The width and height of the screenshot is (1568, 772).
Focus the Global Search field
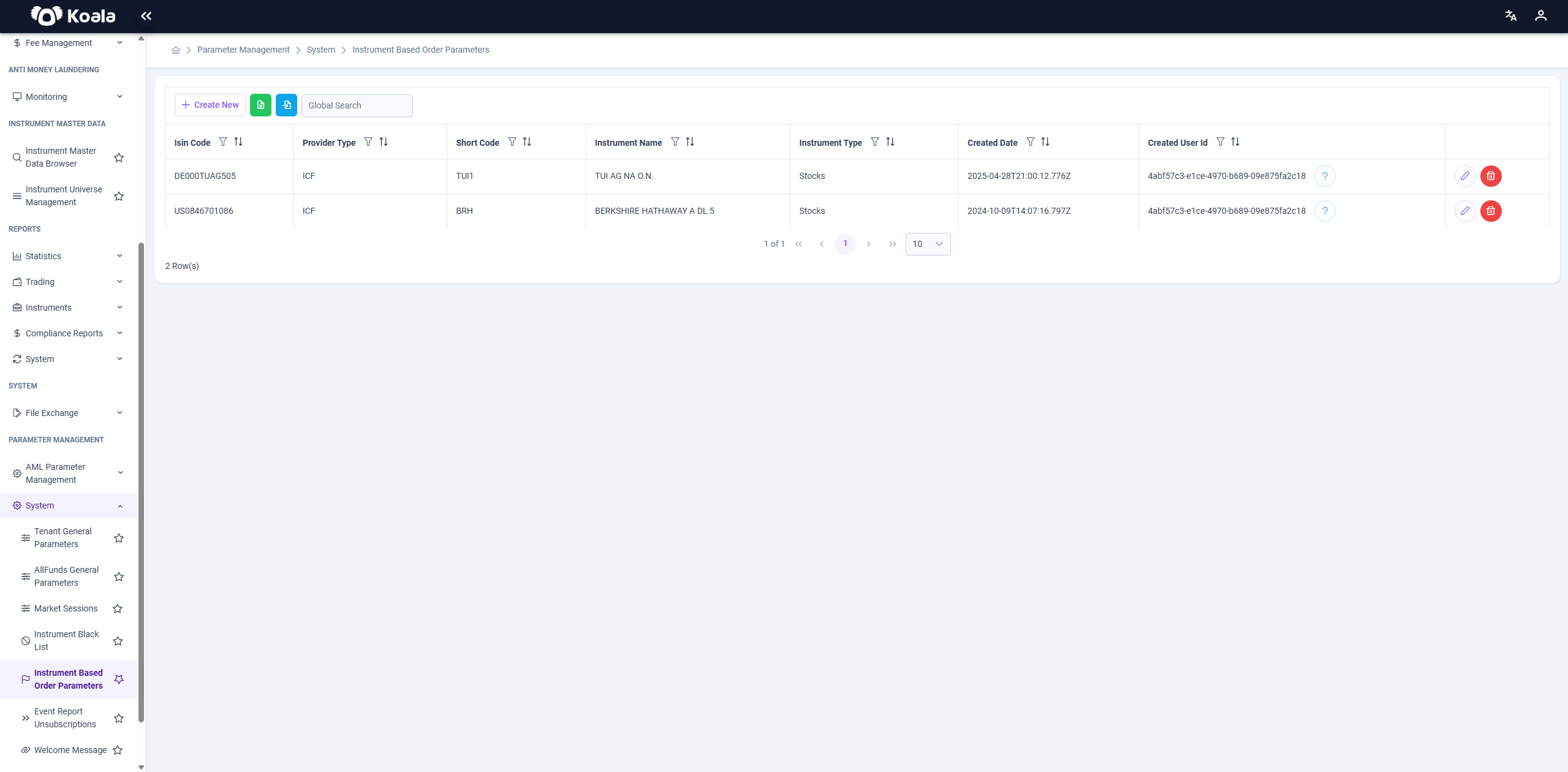pyautogui.click(x=357, y=105)
